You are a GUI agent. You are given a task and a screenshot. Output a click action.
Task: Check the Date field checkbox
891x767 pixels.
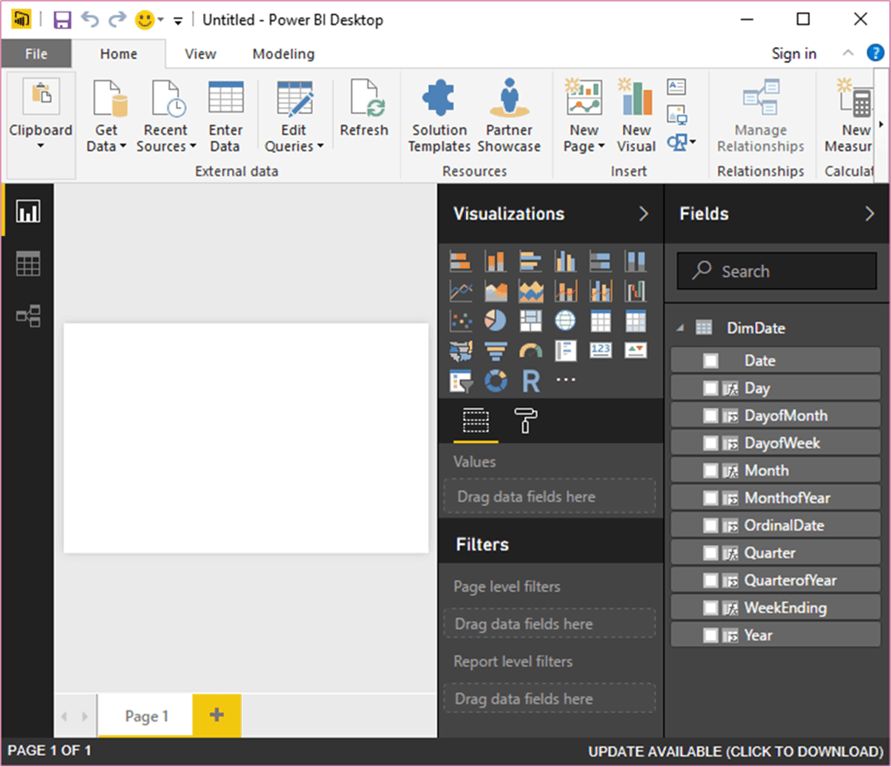pos(711,361)
